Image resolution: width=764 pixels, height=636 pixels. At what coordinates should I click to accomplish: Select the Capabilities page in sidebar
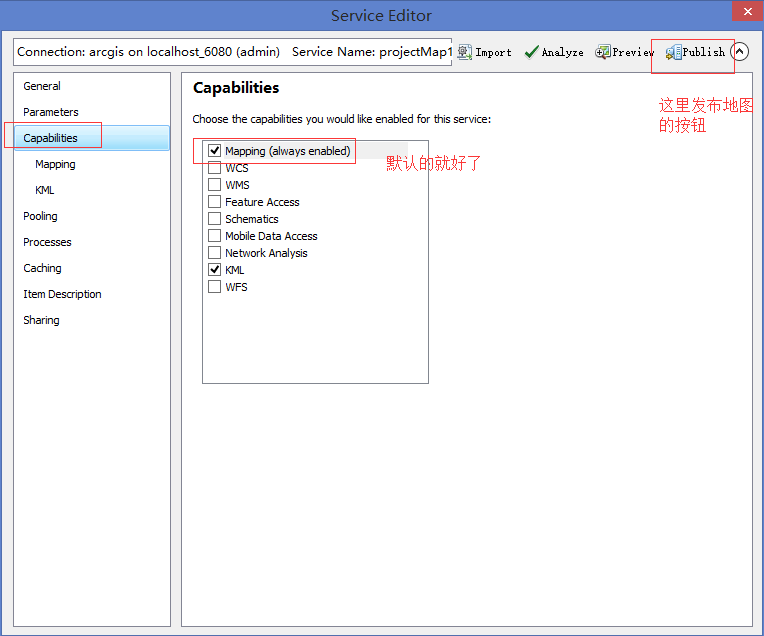92,138
